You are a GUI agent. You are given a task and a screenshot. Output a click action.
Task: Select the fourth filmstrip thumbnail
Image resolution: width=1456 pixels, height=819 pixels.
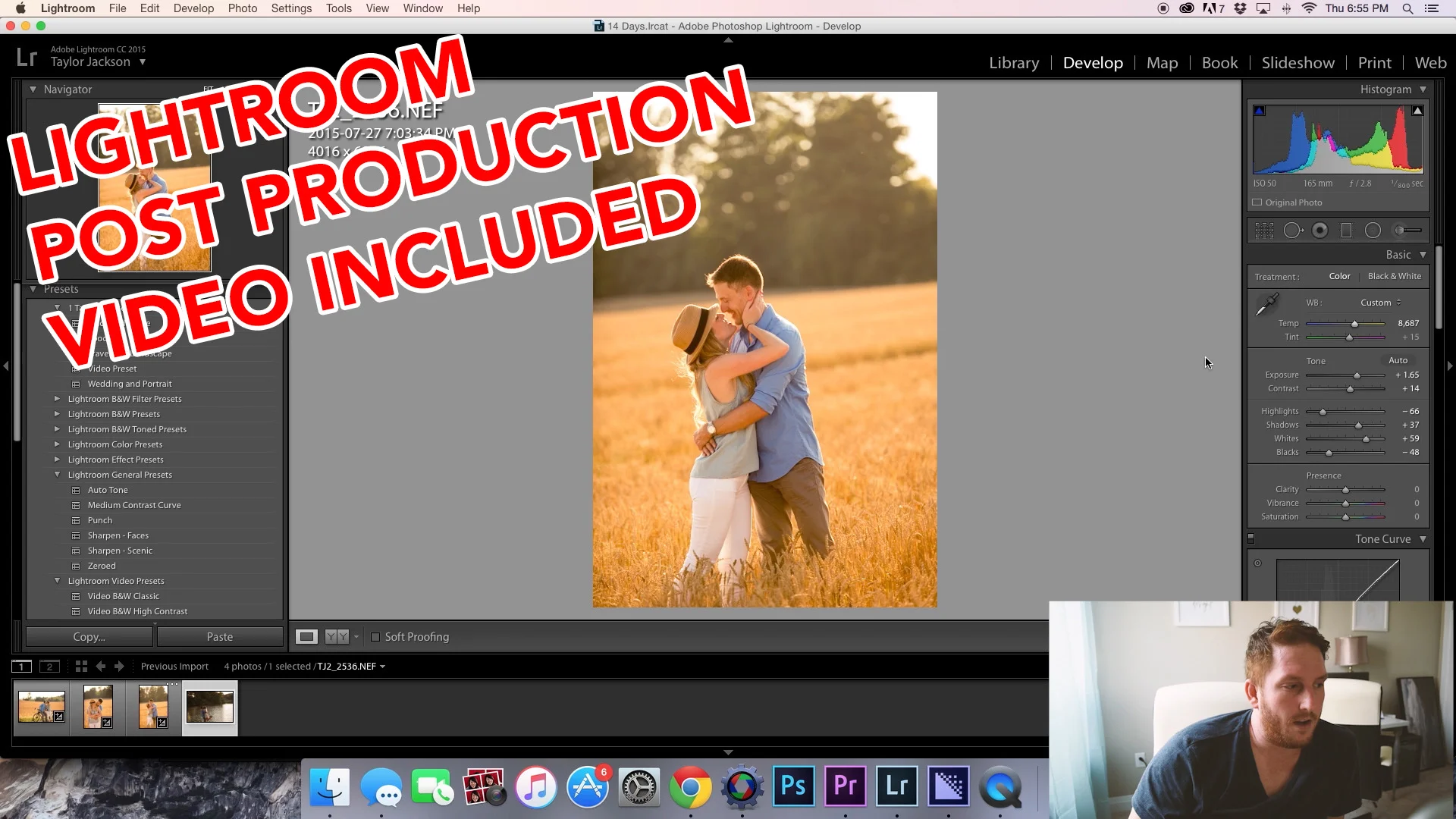pyautogui.click(x=210, y=707)
